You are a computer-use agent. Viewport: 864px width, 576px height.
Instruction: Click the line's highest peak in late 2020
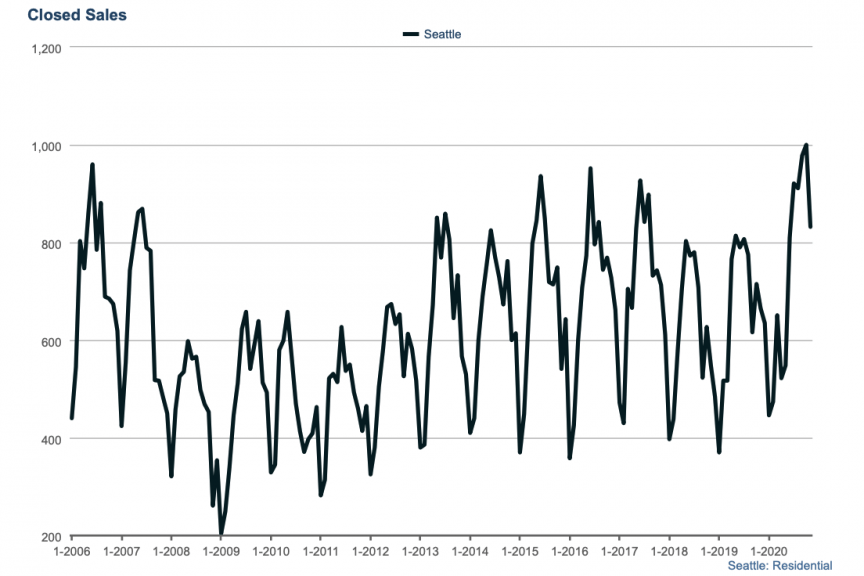pos(806,146)
